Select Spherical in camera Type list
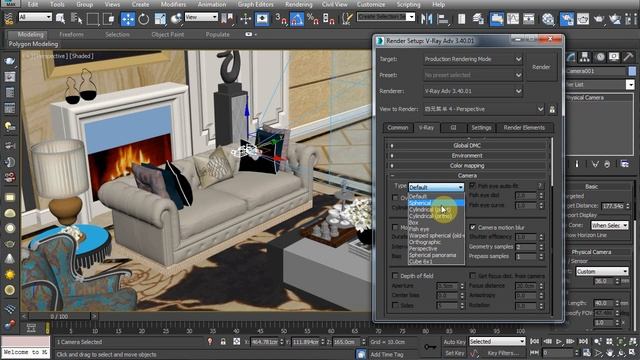The height and width of the screenshot is (360, 640). 436,203
